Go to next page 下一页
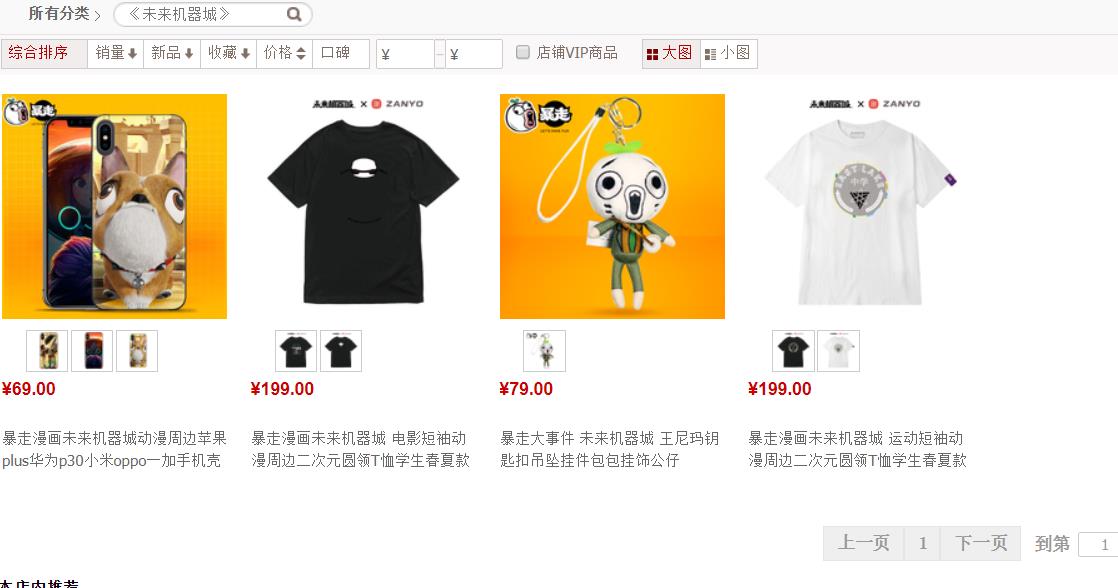The width and height of the screenshot is (1118, 588). 980,543
